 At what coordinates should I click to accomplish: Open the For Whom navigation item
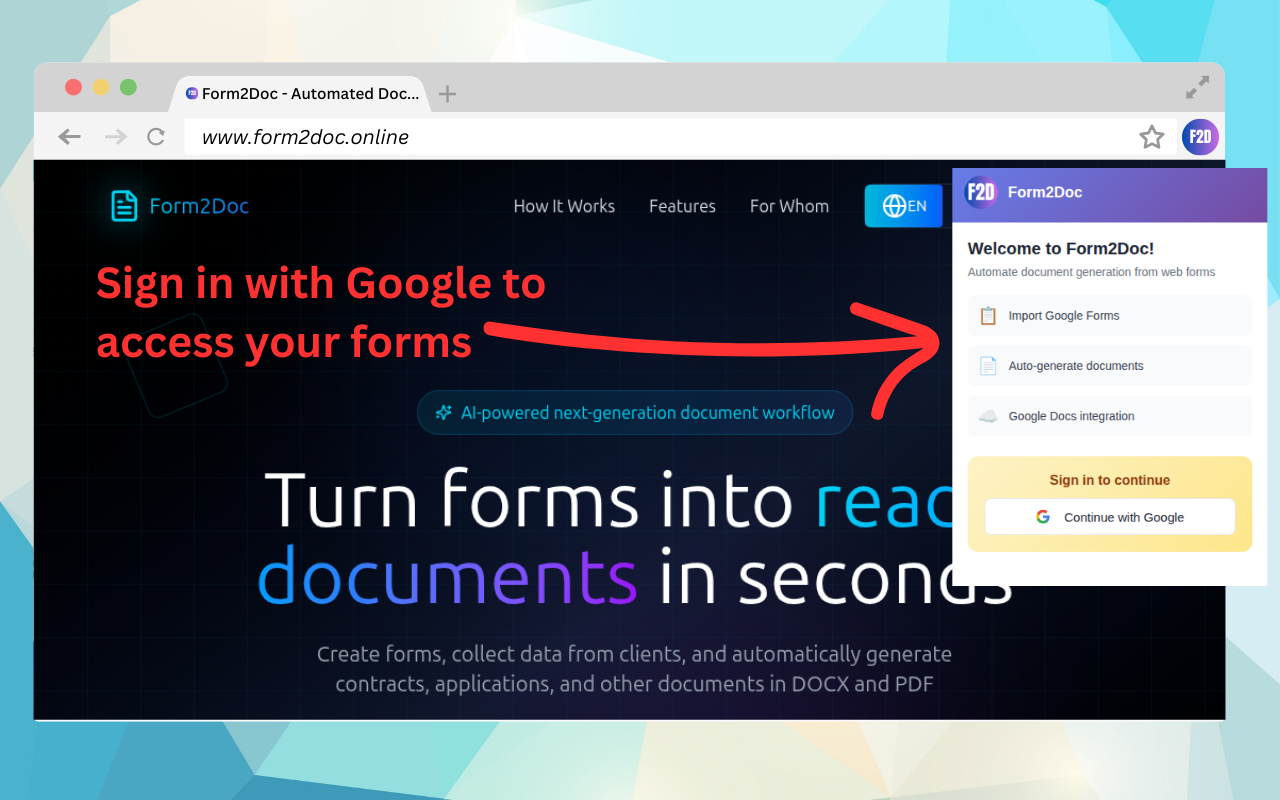[789, 206]
